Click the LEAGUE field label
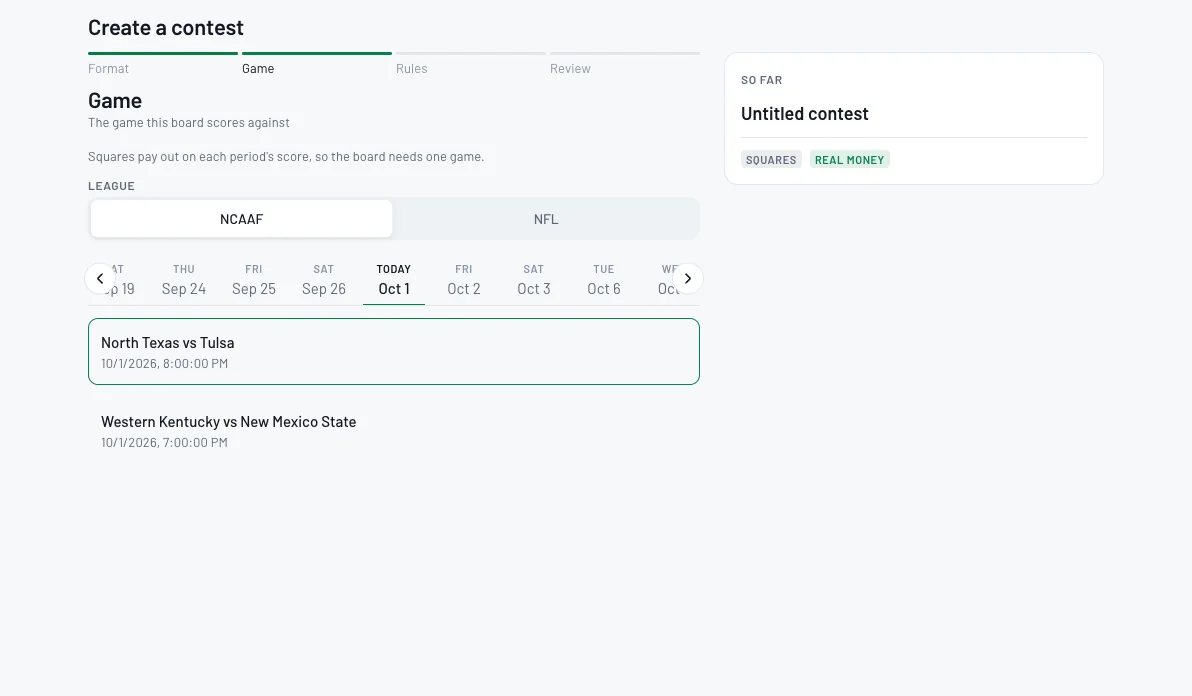The width and height of the screenshot is (1192, 696). 111,186
